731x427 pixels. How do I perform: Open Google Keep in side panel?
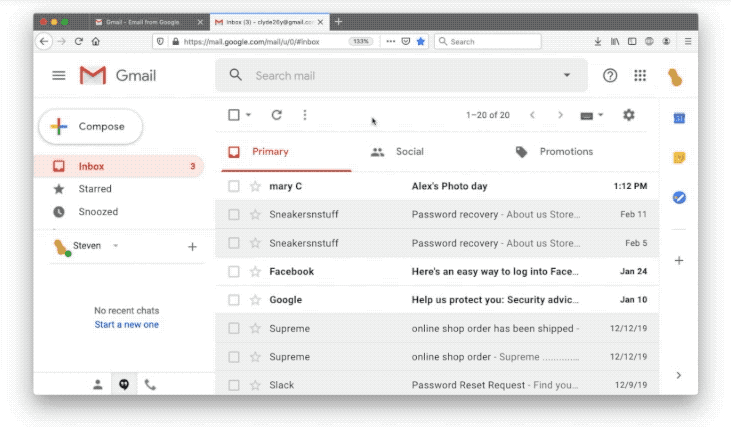coord(679,158)
